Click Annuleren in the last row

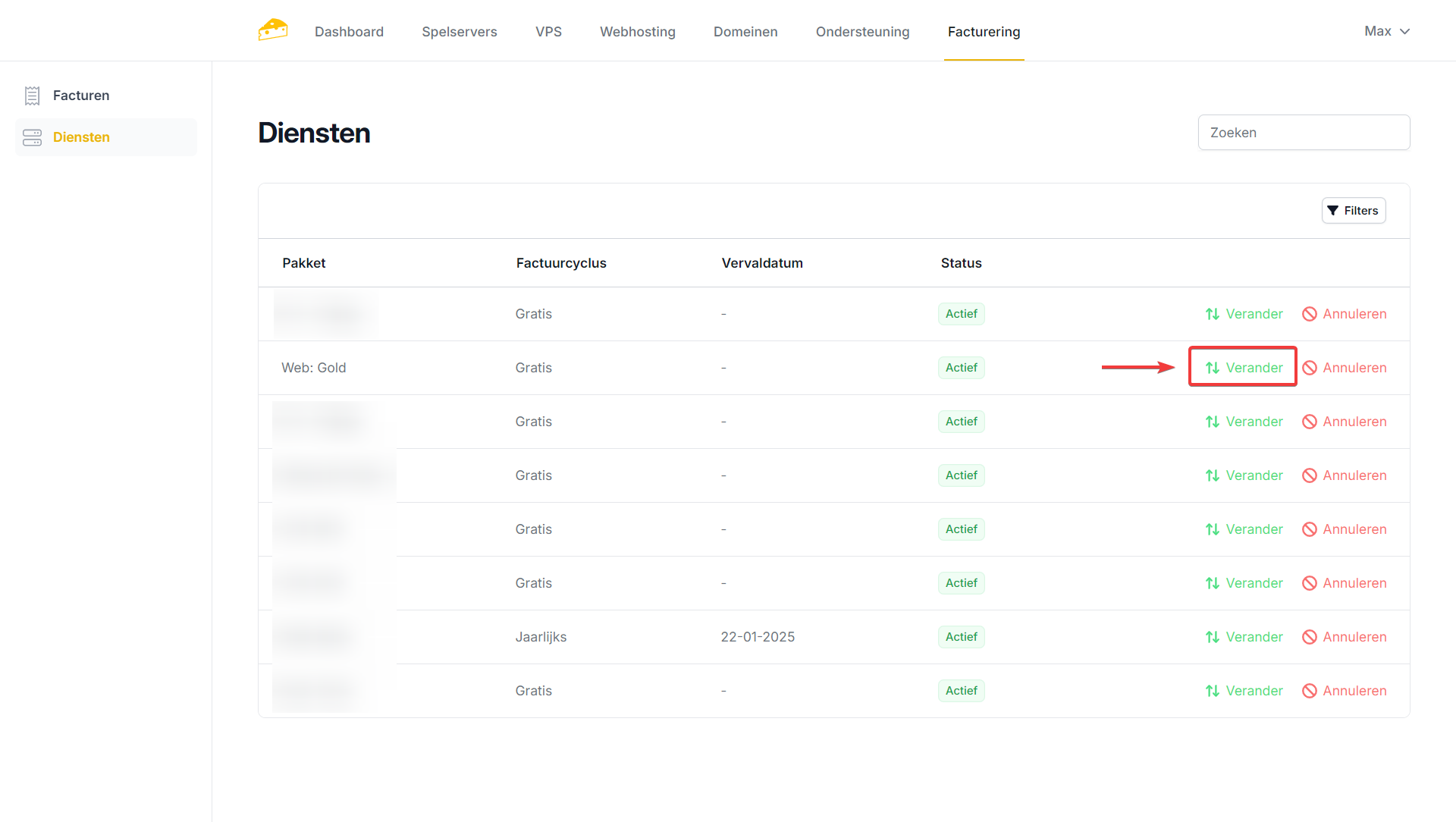pos(1345,691)
